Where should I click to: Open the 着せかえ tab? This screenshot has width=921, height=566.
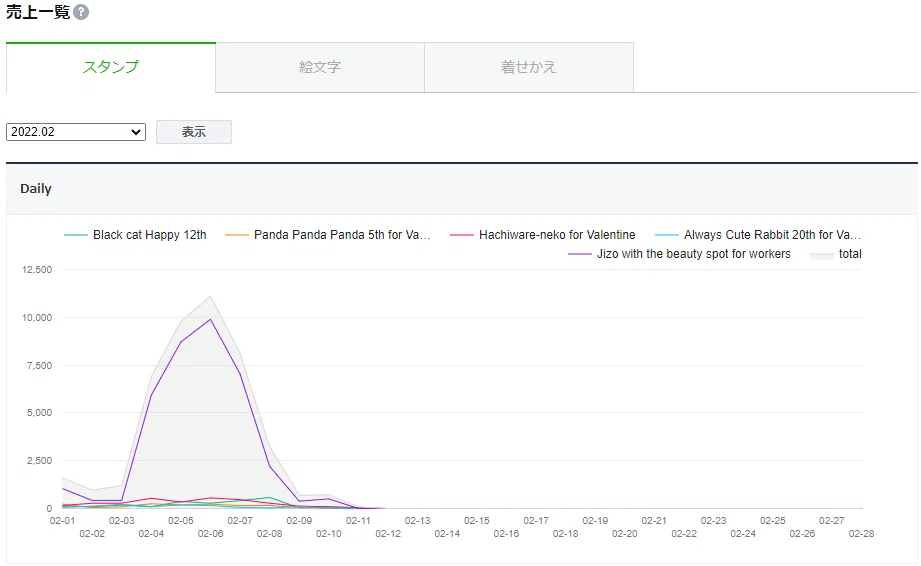coord(529,67)
